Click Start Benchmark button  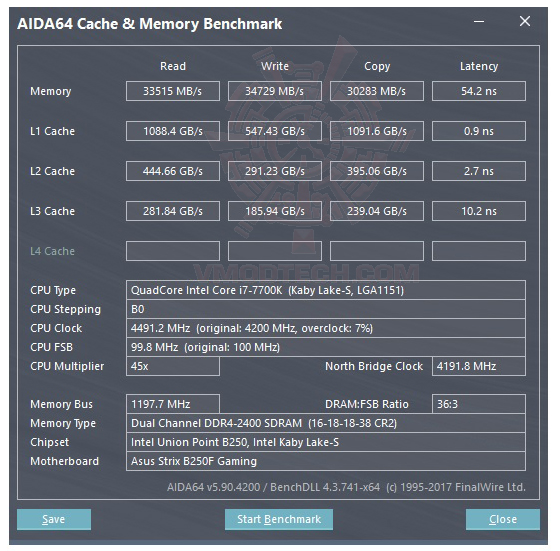pos(279,519)
